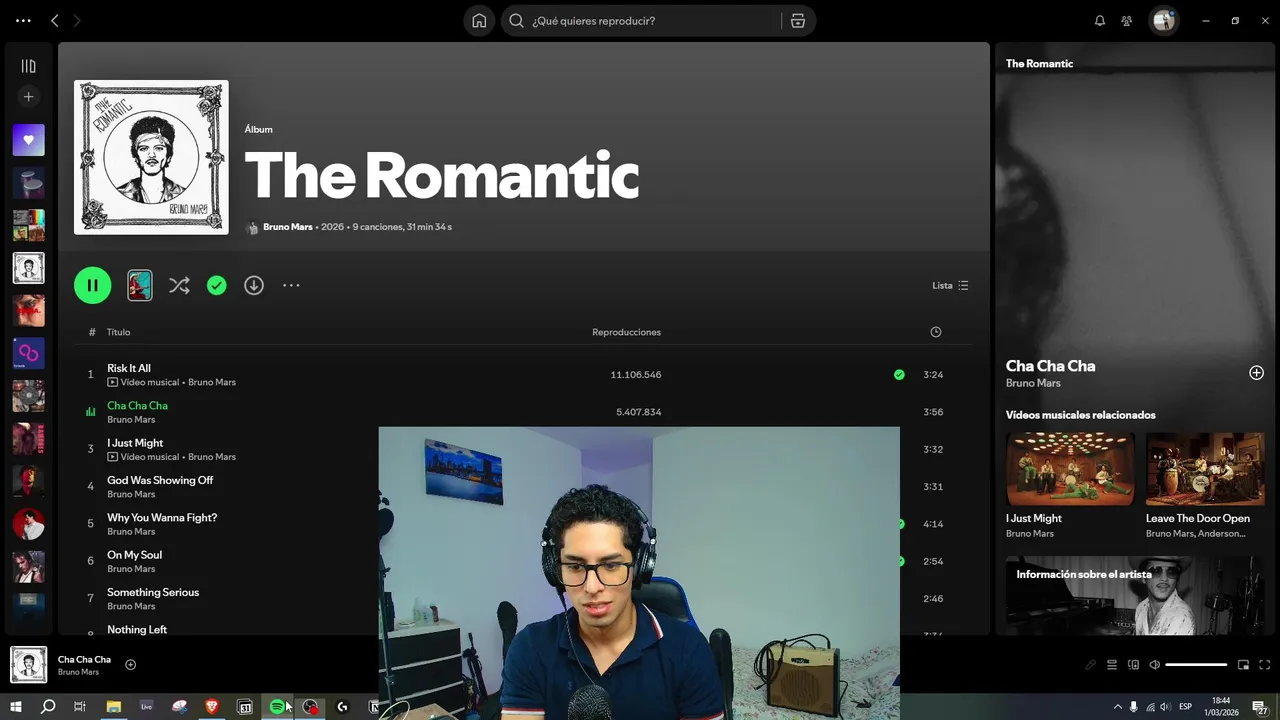Open the user profile avatar menu
The image size is (1280, 720).
click(1163, 20)
